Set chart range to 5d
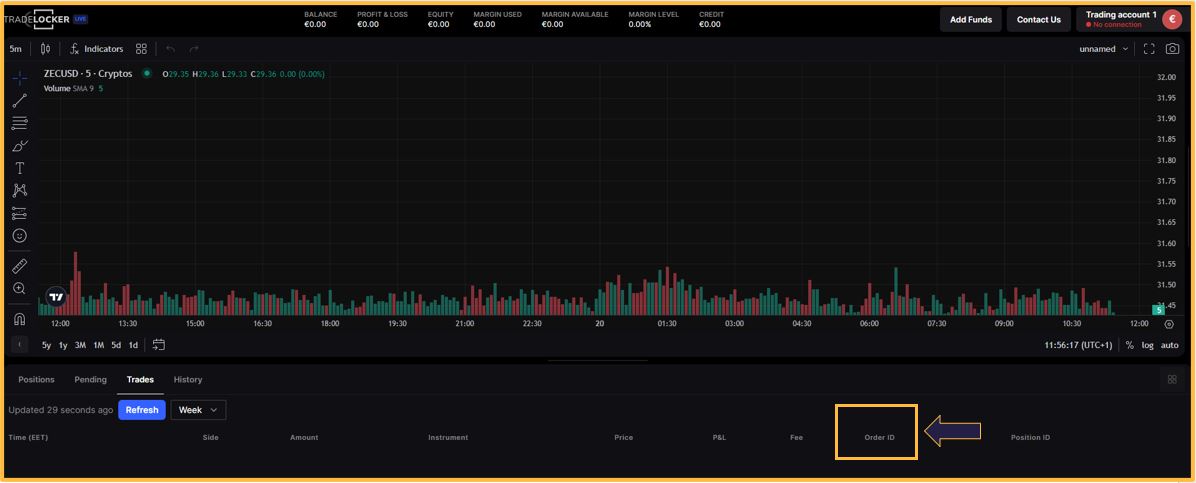 pyautogui.click(x=116, y=346)
